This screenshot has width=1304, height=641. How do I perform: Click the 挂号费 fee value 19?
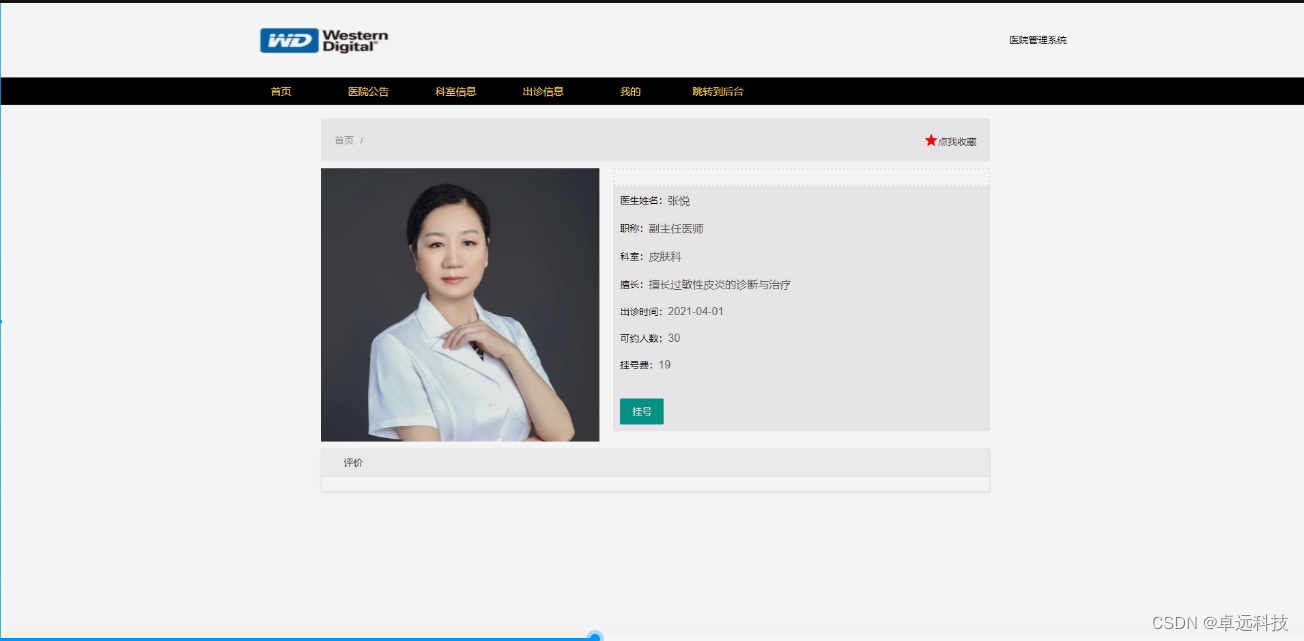pyautogui.click(x=667, y=365)
